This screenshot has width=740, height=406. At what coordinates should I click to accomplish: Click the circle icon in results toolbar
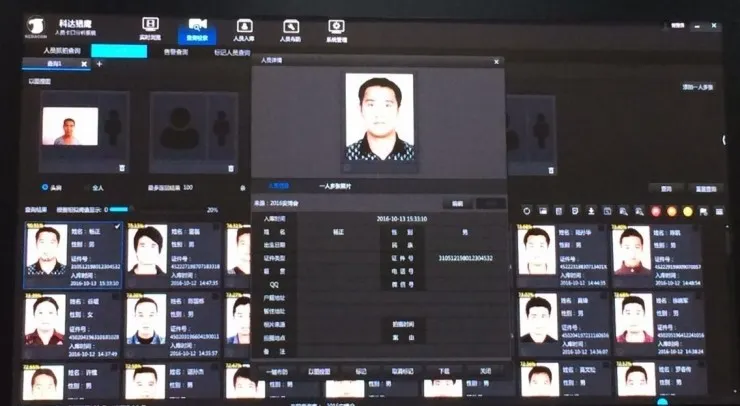pyautogui.click(x=527, y=211)
